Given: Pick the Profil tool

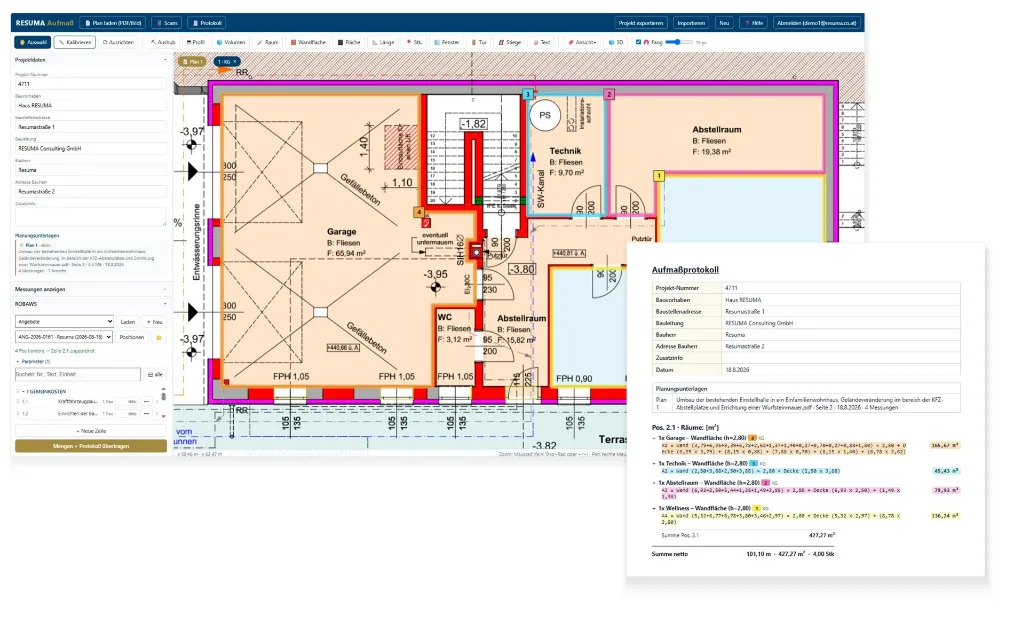Looking at the screenshot, I should [196, 42].
